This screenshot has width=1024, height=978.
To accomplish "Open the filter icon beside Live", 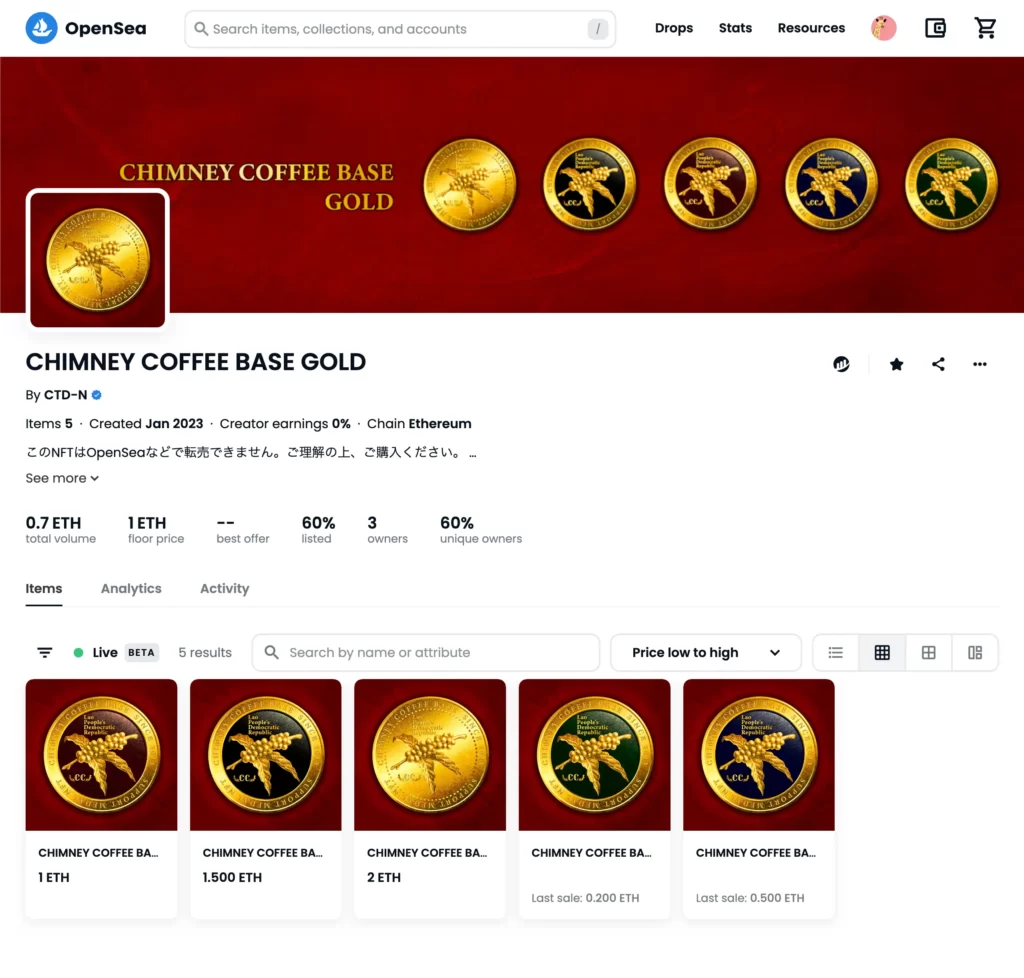I will tap(44, 652).
